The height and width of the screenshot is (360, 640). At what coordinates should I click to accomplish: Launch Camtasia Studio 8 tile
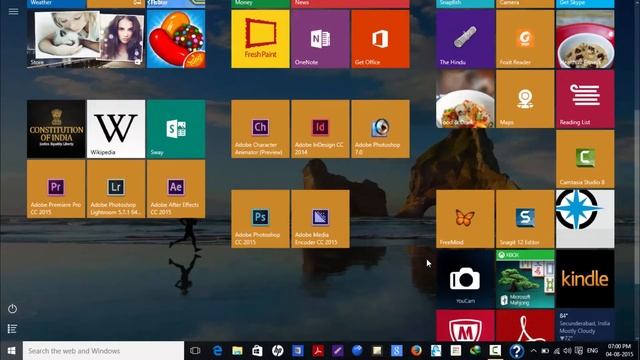point(585,159)
